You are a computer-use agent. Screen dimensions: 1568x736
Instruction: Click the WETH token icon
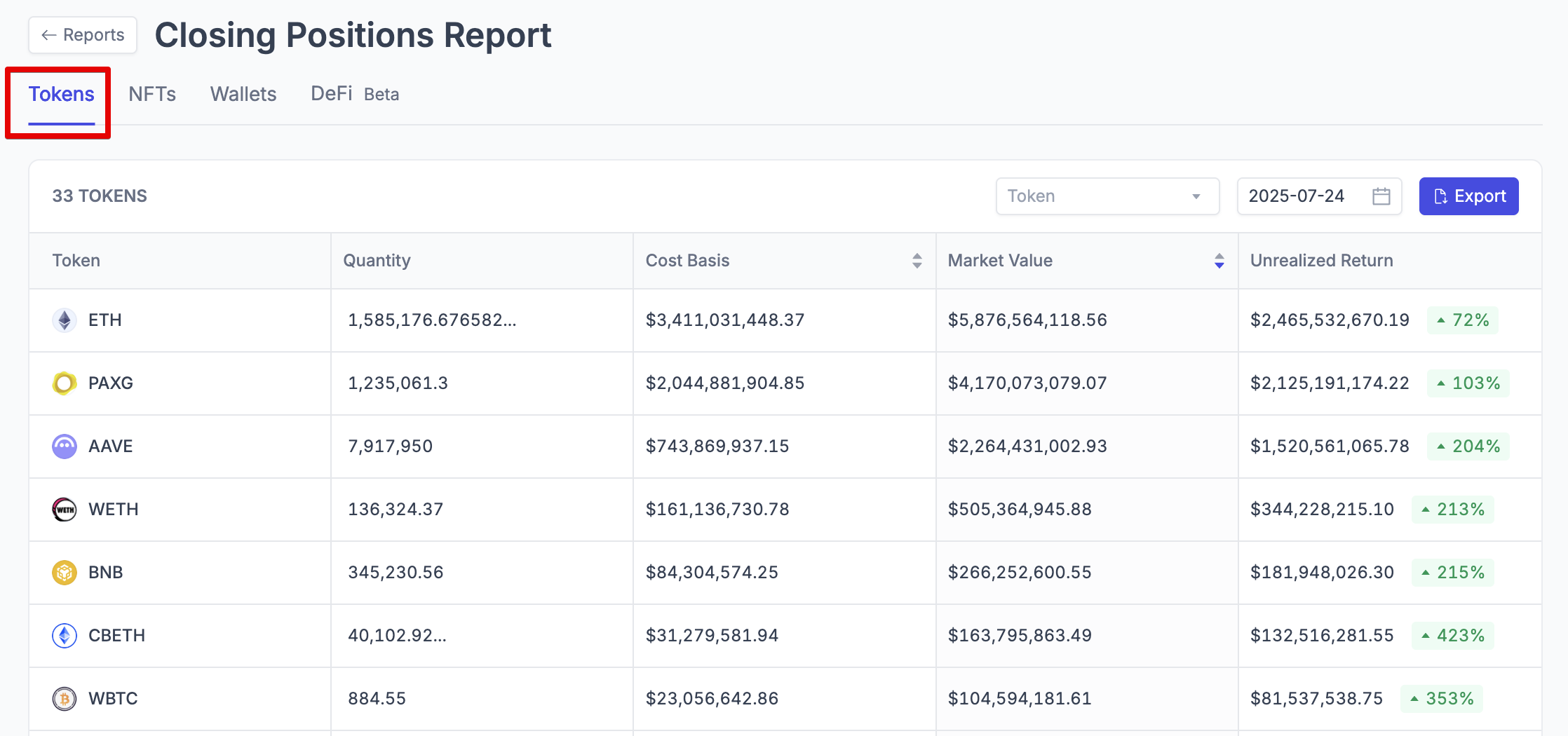point(65,510)
